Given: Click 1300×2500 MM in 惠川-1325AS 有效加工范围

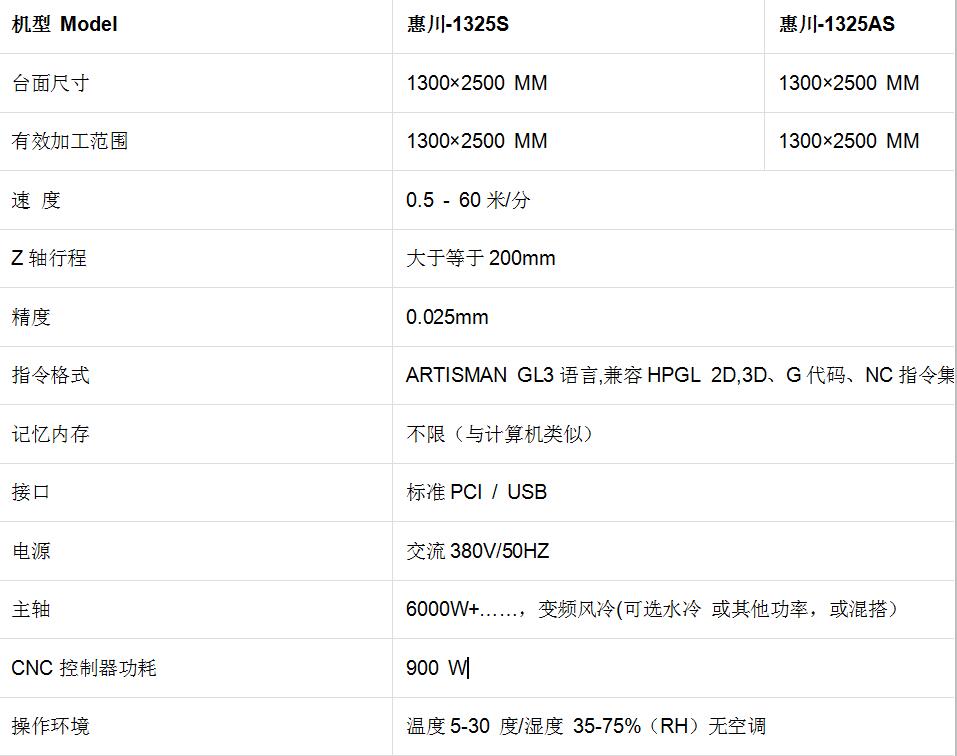Looking at the screenshot, I should 848,141.
